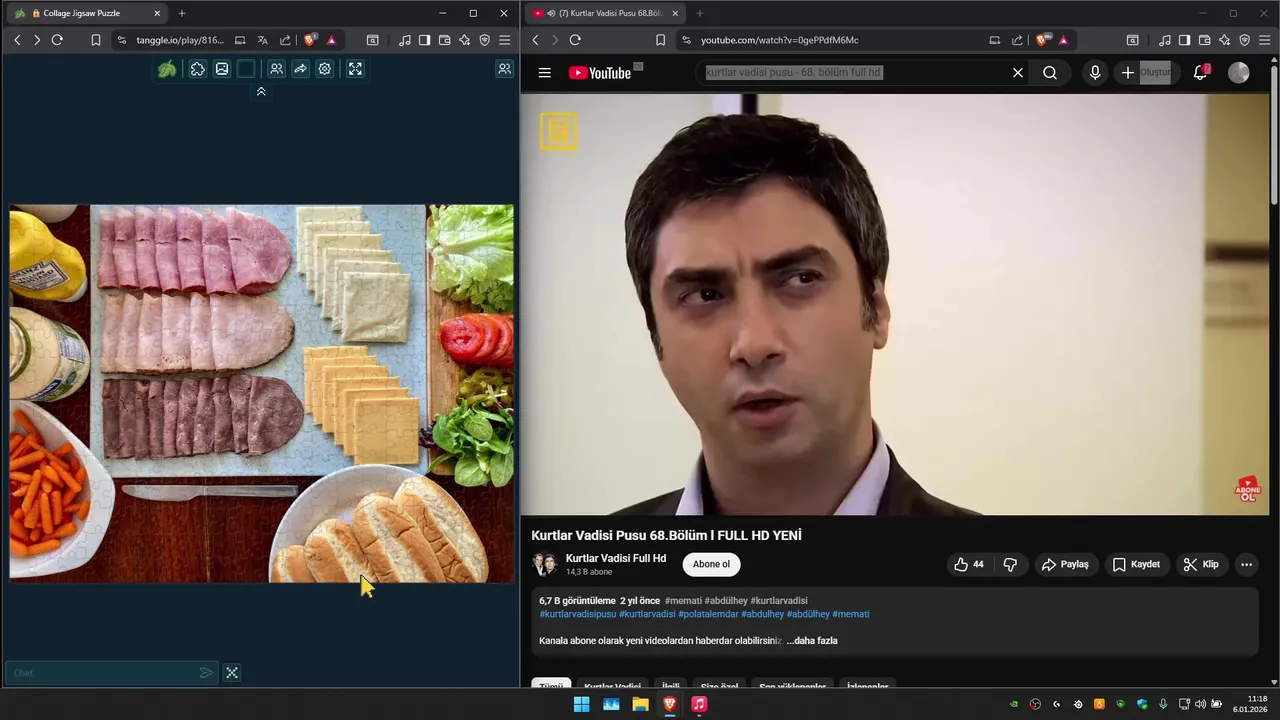Viewport: 1280px width, 720px height.
Task: Open File Explorer from taskbar
Action: coord(640,704)
